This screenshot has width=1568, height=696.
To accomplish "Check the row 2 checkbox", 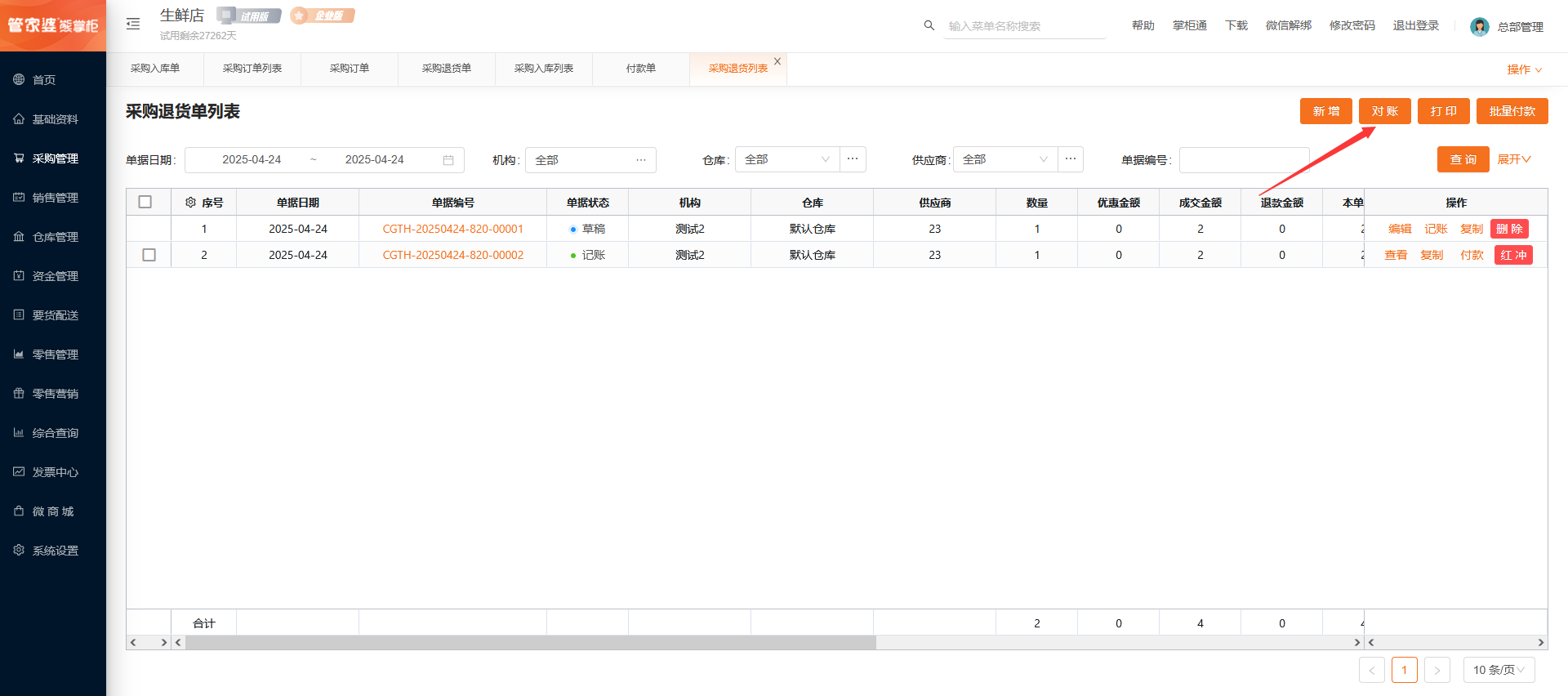I will [x=149, y=255].
